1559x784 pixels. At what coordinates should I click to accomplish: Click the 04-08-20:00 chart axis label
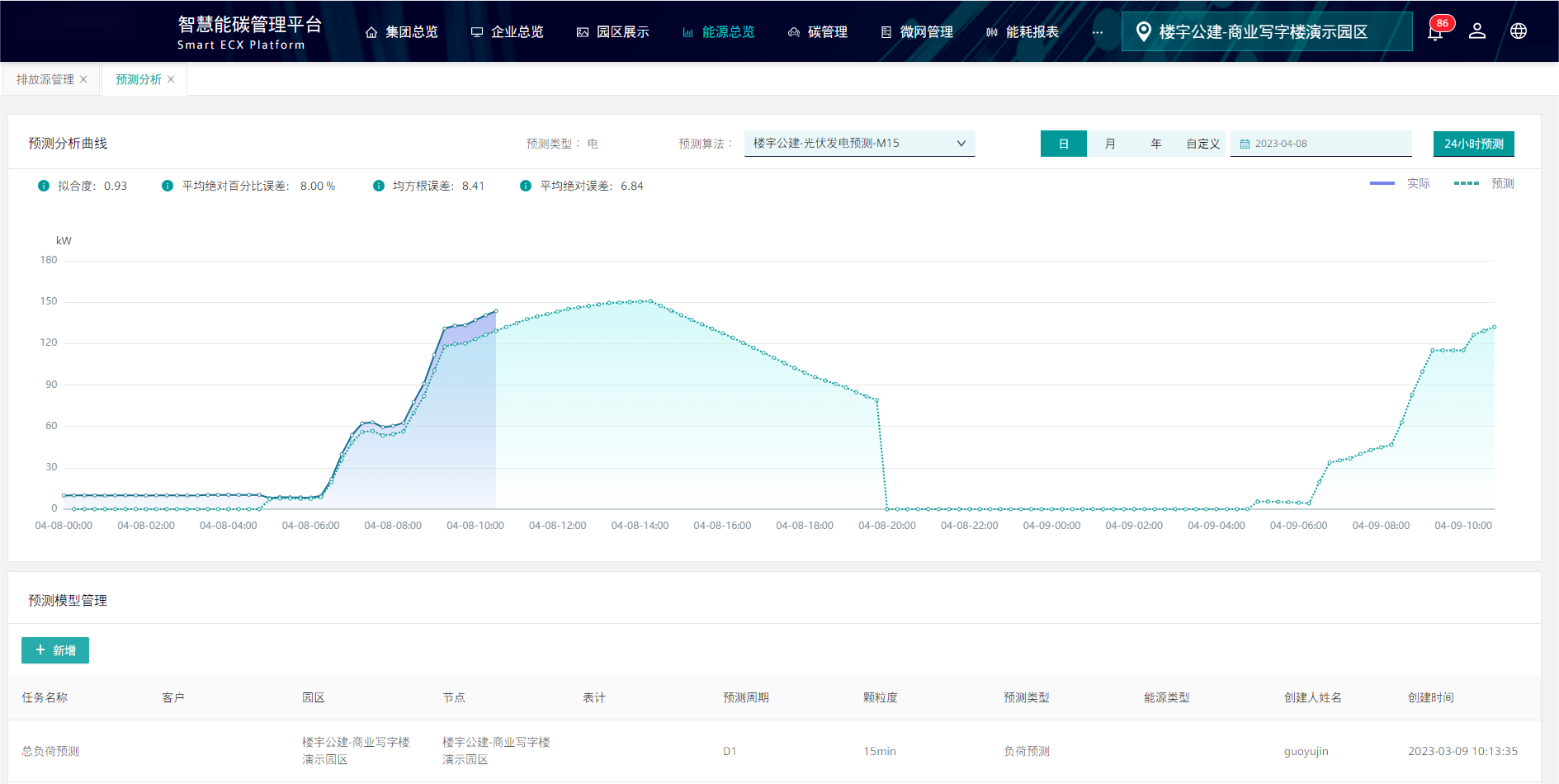887,526
